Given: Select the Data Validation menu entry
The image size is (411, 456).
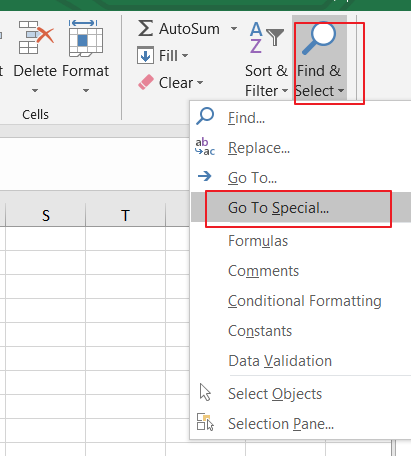Looking at the screenshot, I should coord(301,361).
